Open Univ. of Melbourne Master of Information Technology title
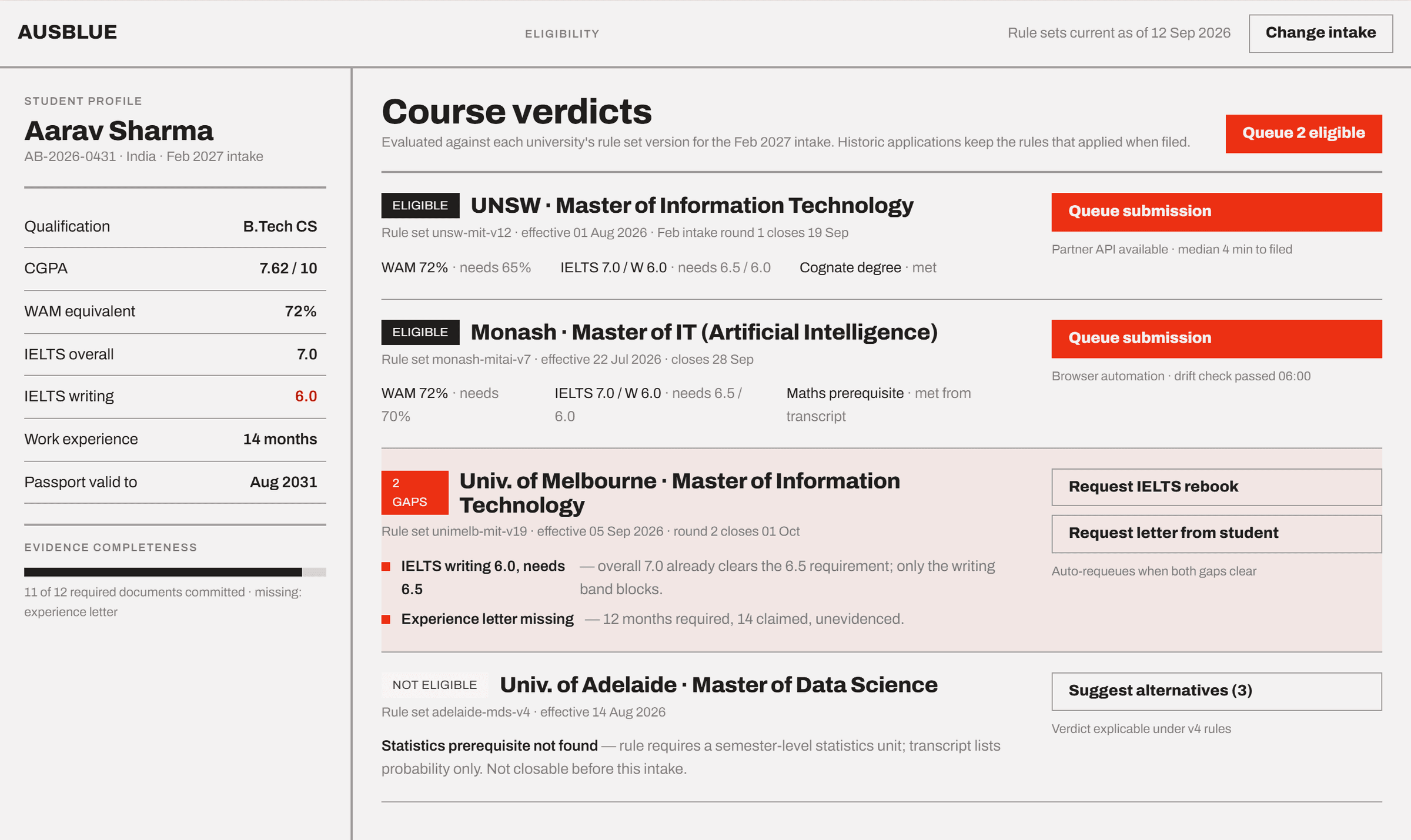Viewport: 1411px width, 840px height. pos(680,493)
